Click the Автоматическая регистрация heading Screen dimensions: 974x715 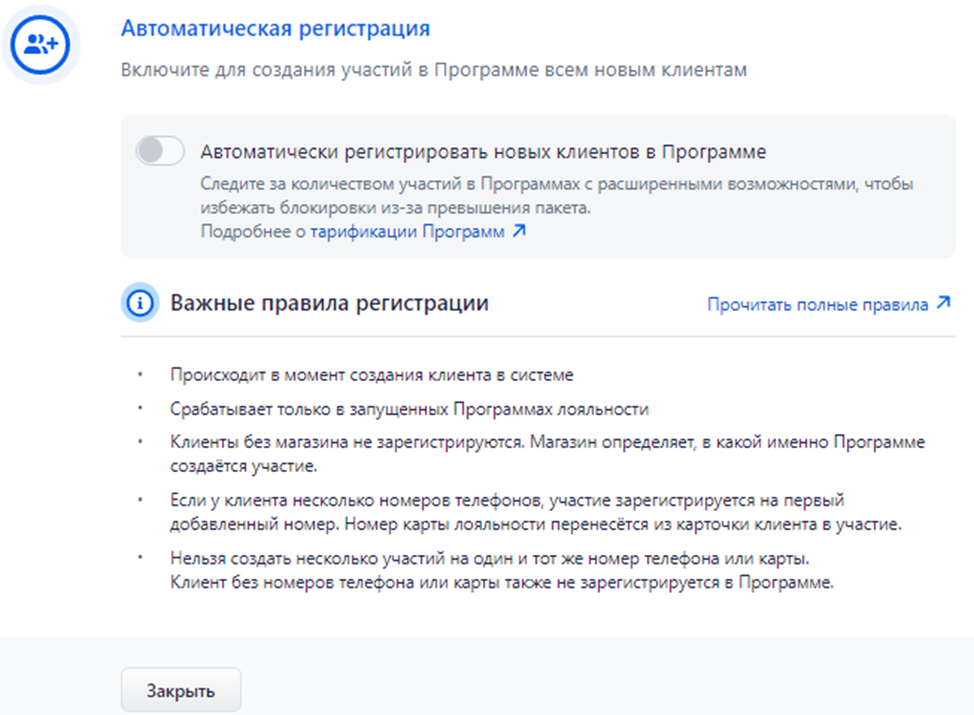click(276, 29)
